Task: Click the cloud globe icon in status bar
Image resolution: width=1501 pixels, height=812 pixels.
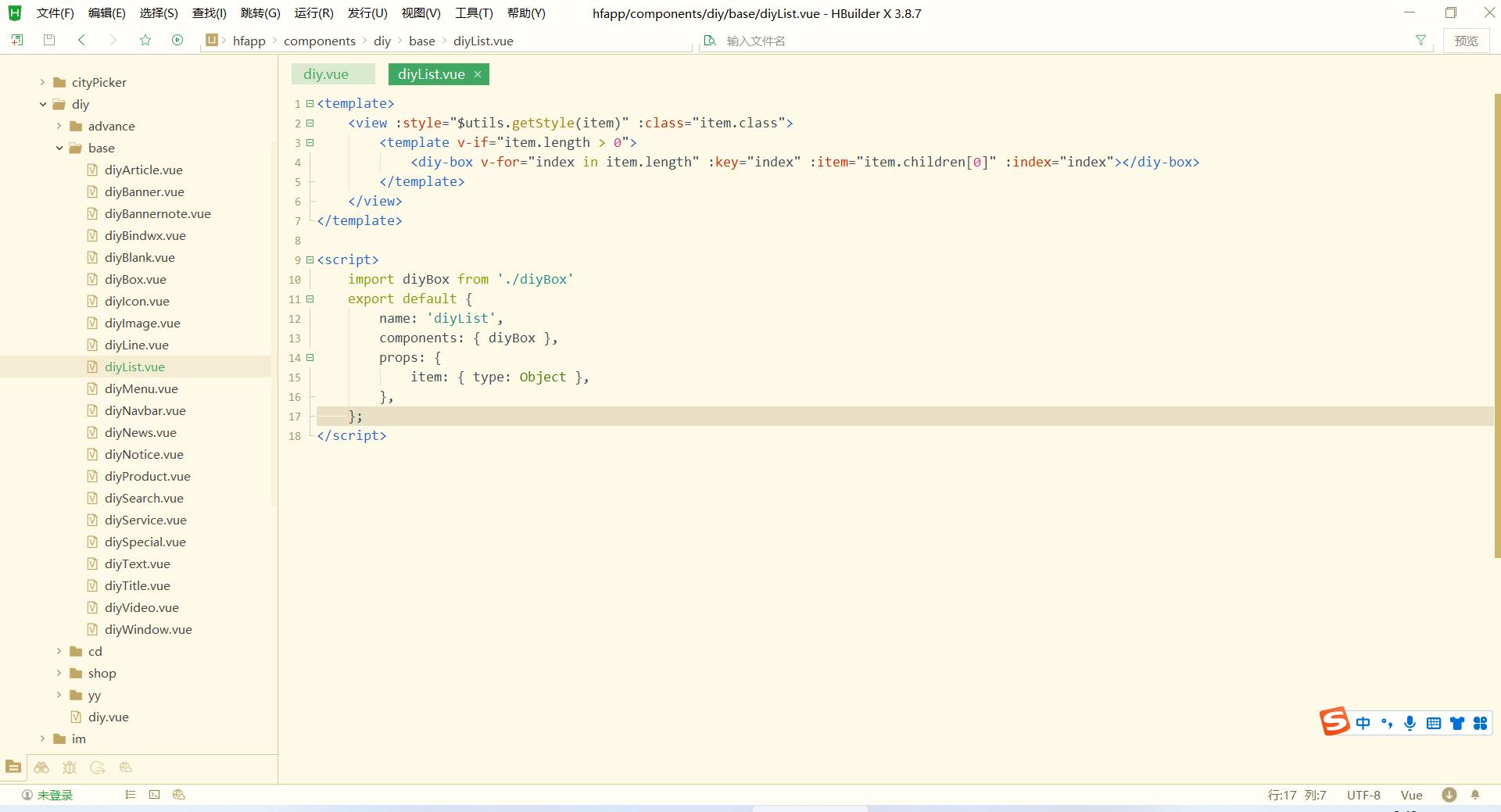Action: (179, 795)
